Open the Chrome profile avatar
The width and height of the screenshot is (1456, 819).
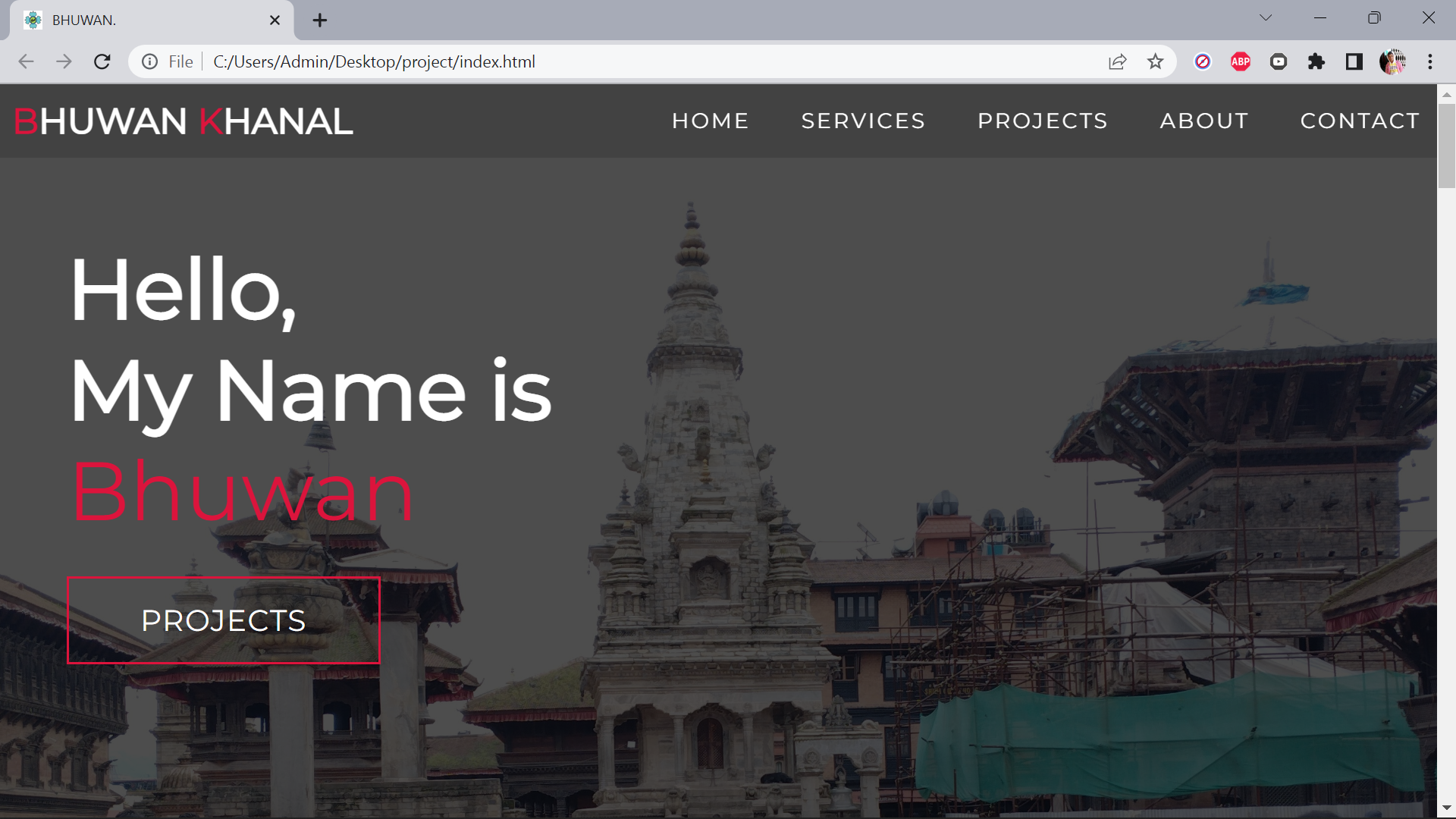point(1392,61)
